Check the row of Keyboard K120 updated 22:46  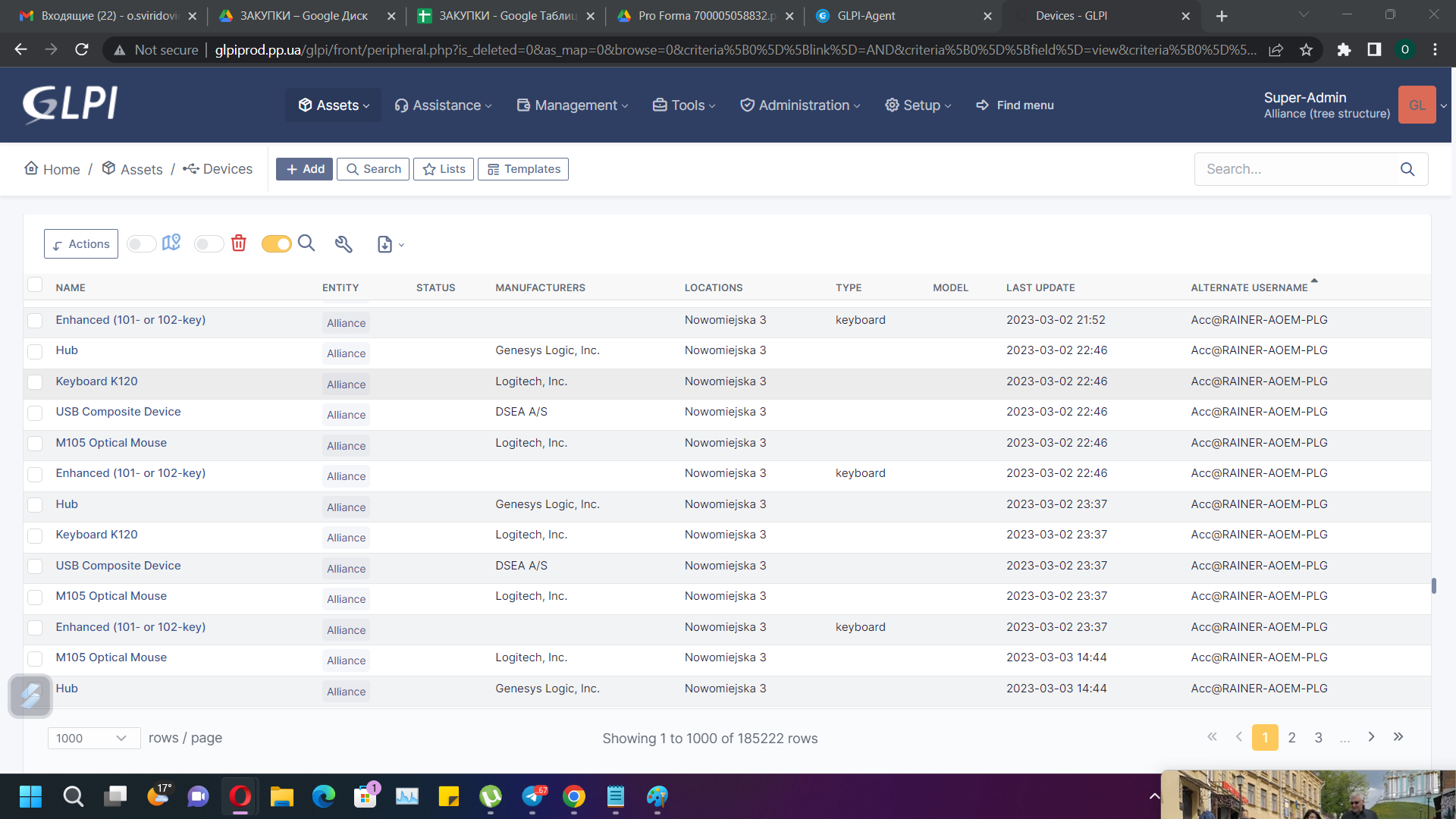tap(35, 382)
